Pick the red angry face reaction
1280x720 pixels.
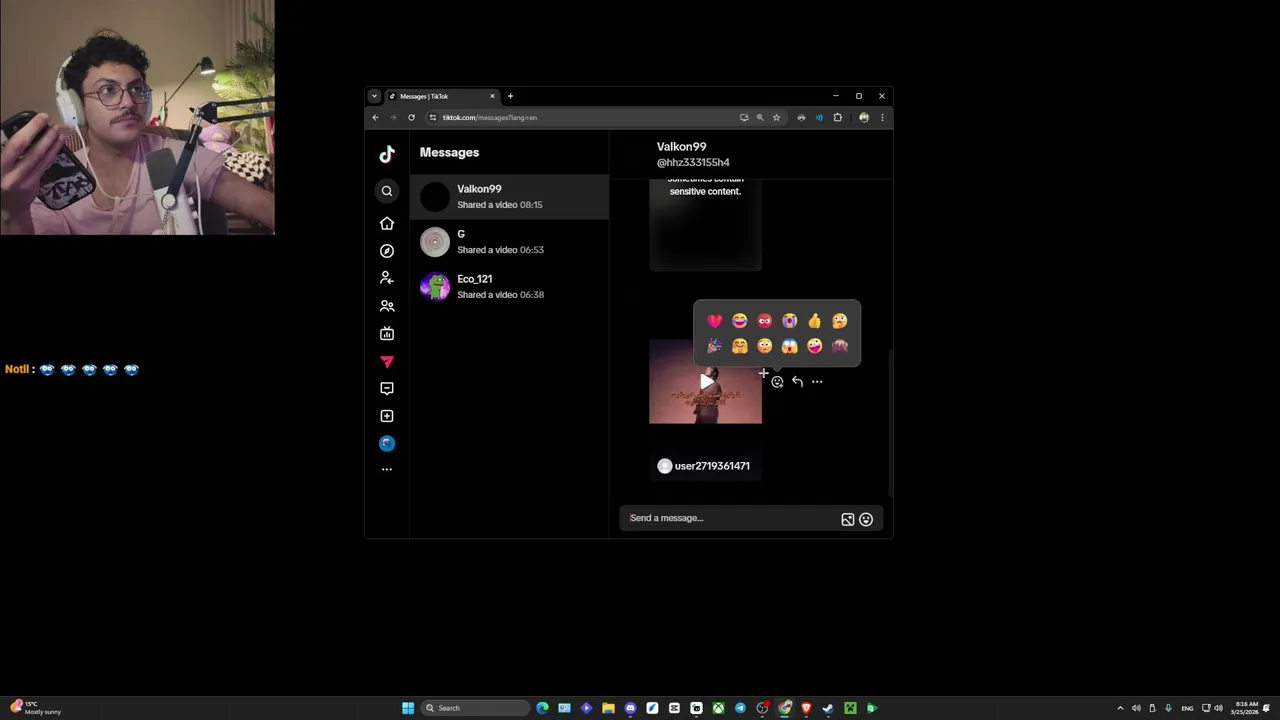(764, 321)
